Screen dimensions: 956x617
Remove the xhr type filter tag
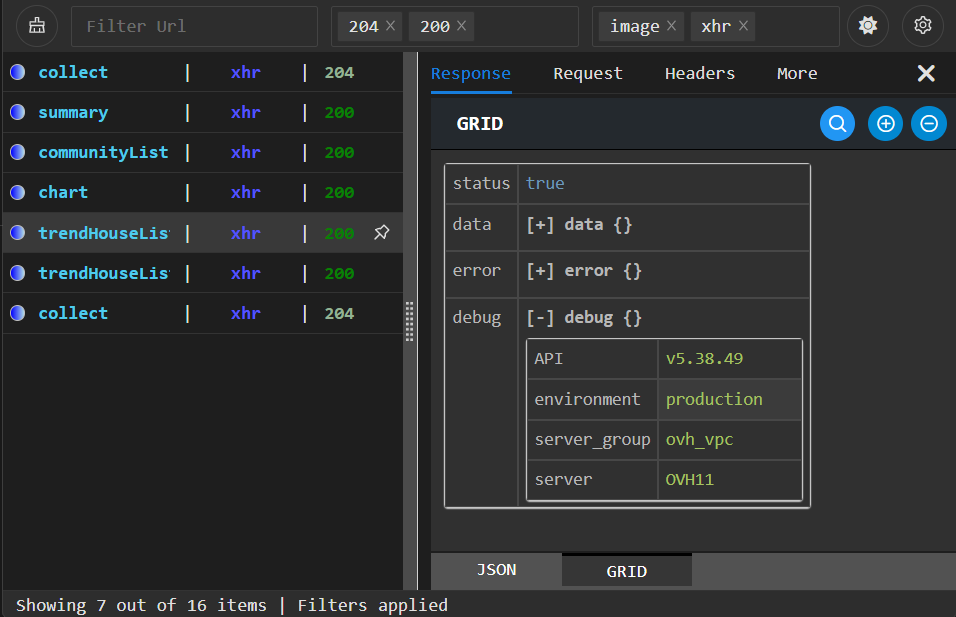(x=743, y=26)
